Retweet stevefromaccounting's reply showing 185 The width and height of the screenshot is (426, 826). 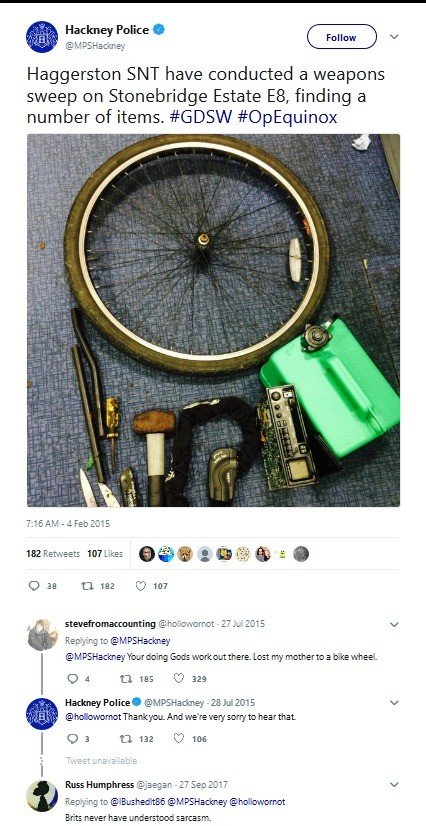(125, 678)
